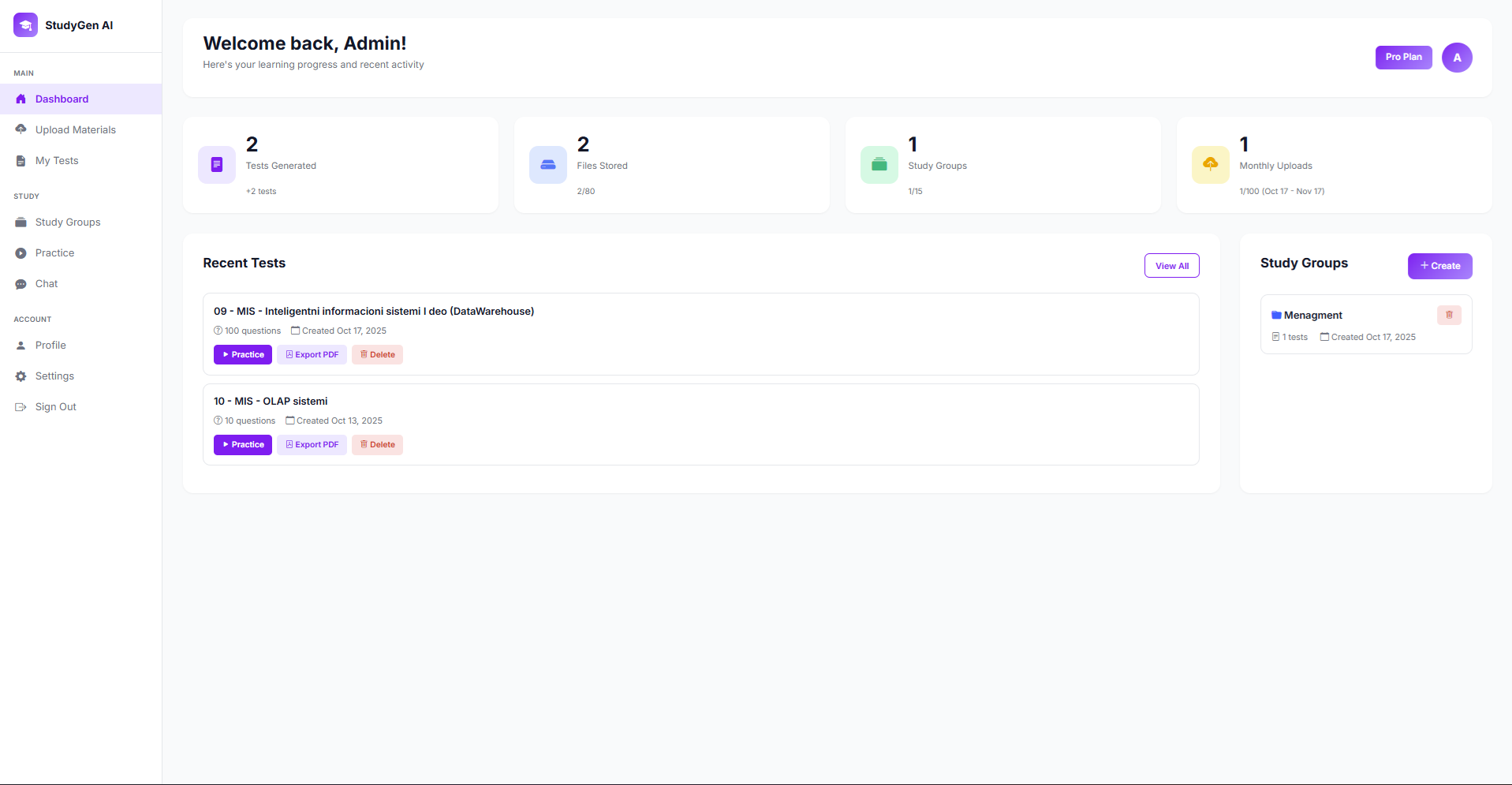
Task: Select Practice in the sidebar
Action: pyautogui.click(x=54, y=252)
